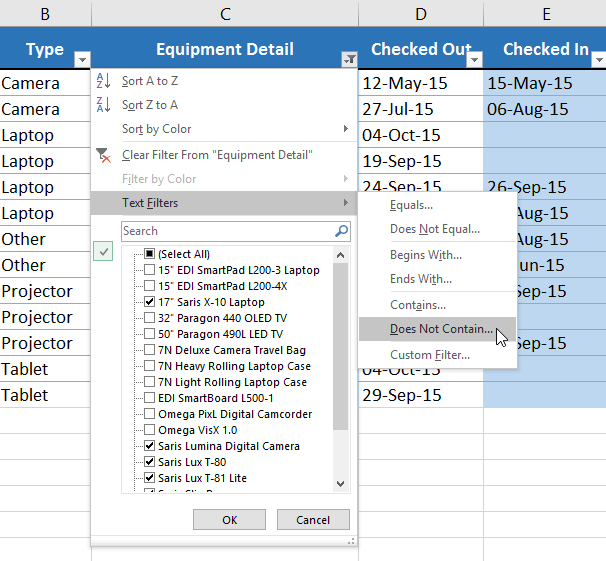Uncheck 17" Saris X-10 Laptop
Screen dimensions: 606x561
(149, 302)
